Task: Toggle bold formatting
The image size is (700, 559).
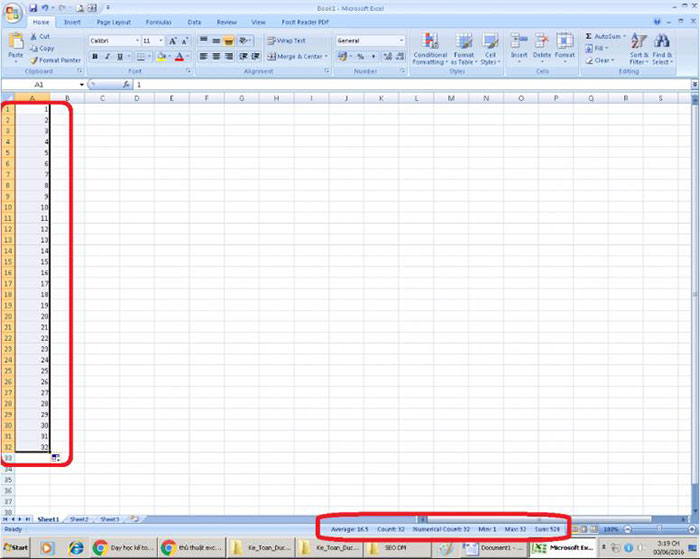Action: coord(95,56)
